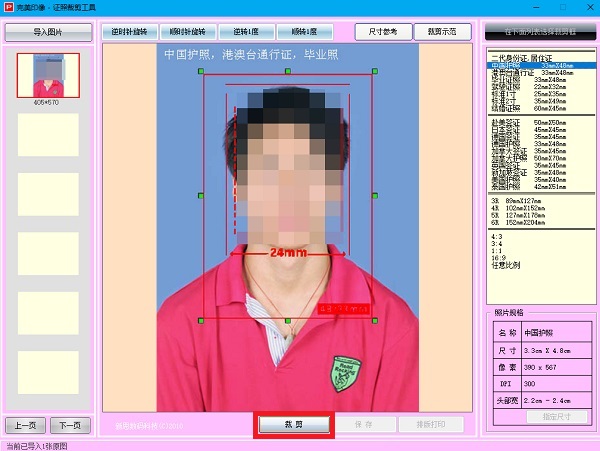Go to previous page with 上一页
The image size is (600, 451).
pos(25,424)
